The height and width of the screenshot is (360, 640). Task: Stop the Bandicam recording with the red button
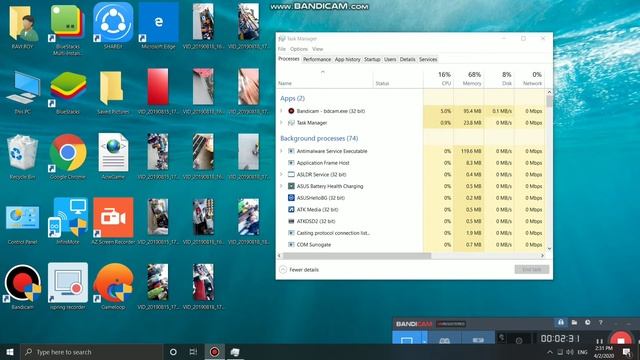[x=621, y=340]
